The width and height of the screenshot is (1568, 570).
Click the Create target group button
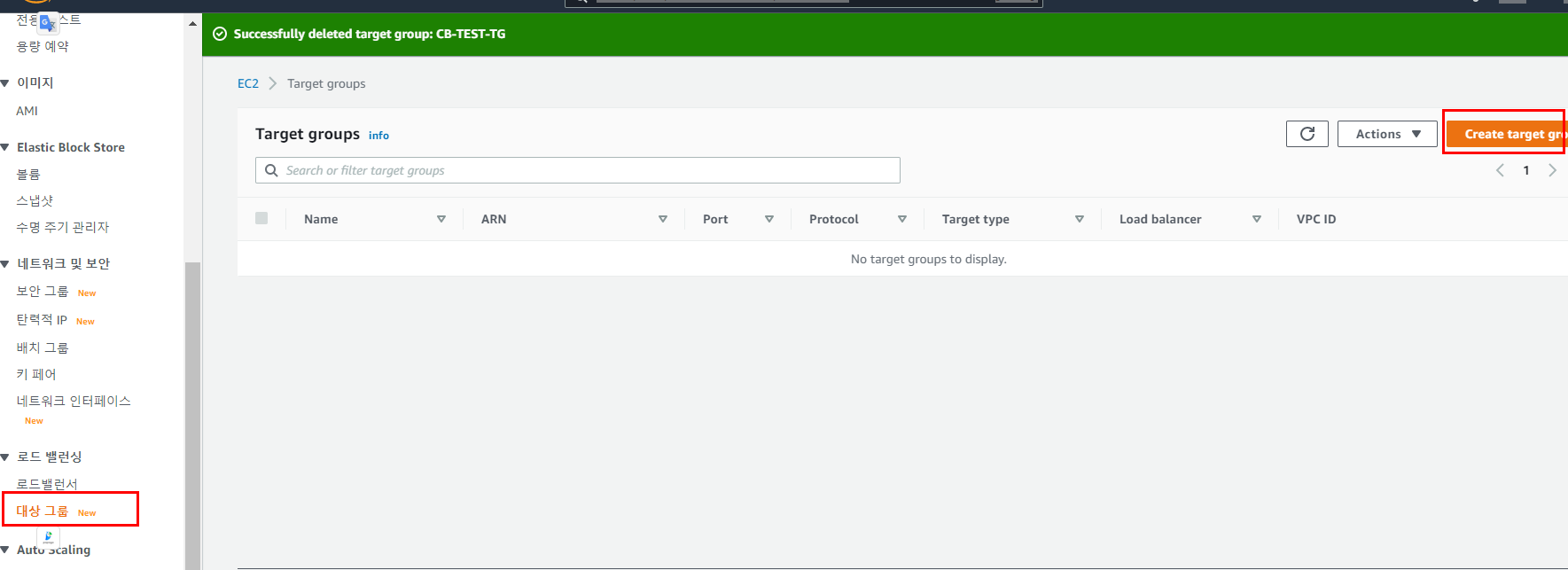tap(1507, 134)
